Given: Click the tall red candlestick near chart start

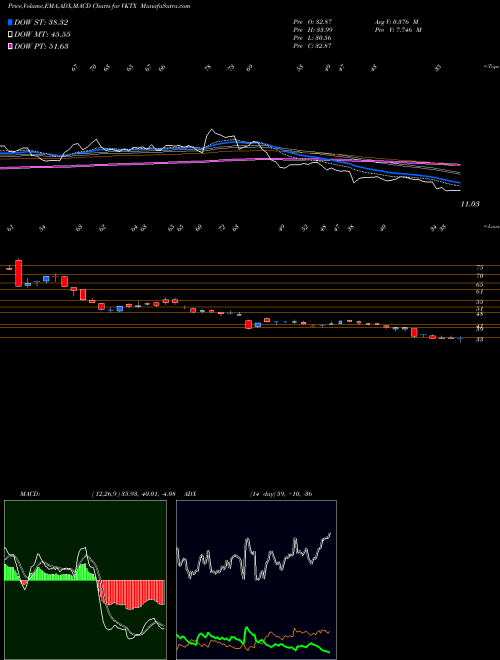Looking at the screenshot, I should pyautogui.click(x=19, y=273).
